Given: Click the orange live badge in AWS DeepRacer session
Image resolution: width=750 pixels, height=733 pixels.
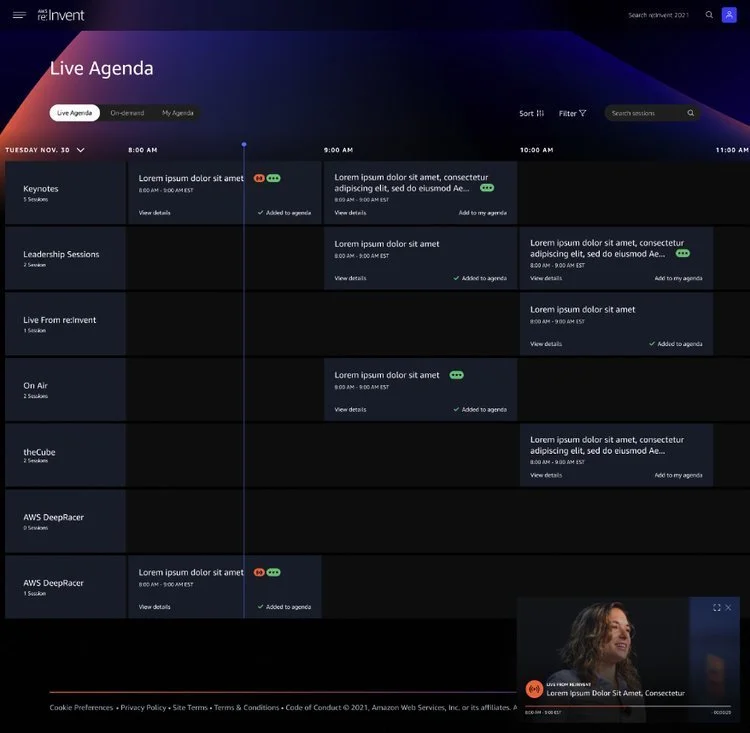Looking at the screenshot, I should click(259, 572).
